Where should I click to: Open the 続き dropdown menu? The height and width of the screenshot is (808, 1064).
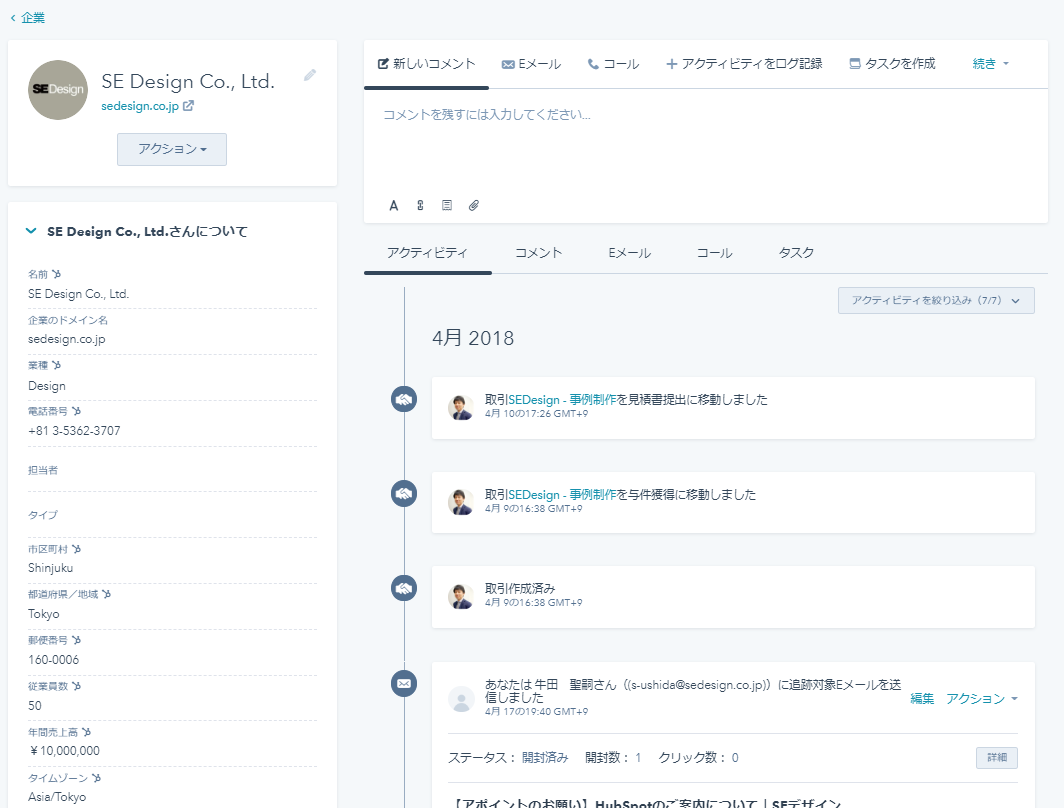pyautogui.click(x=991, y=64)
